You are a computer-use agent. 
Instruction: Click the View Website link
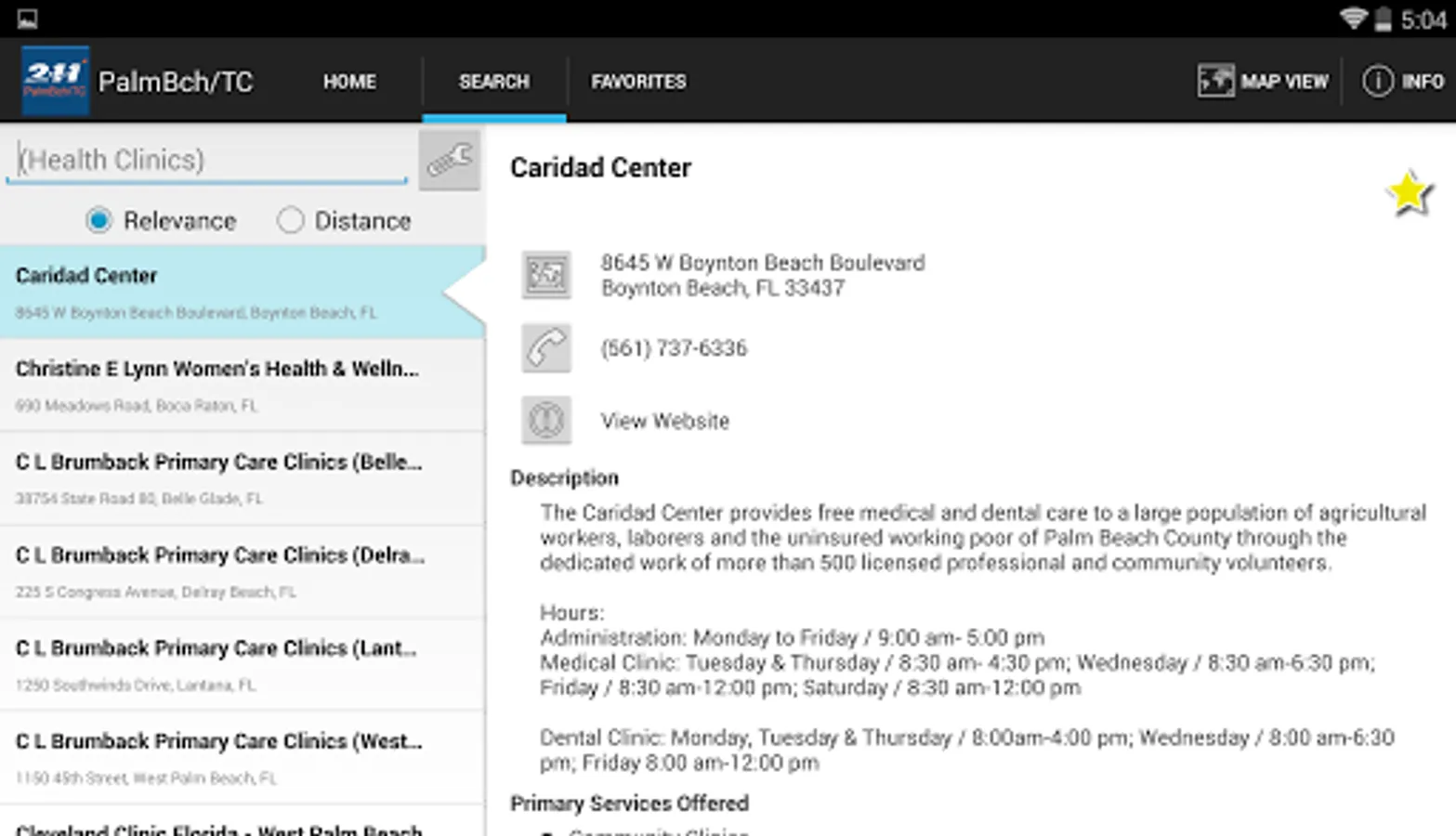tap(665, 421)
